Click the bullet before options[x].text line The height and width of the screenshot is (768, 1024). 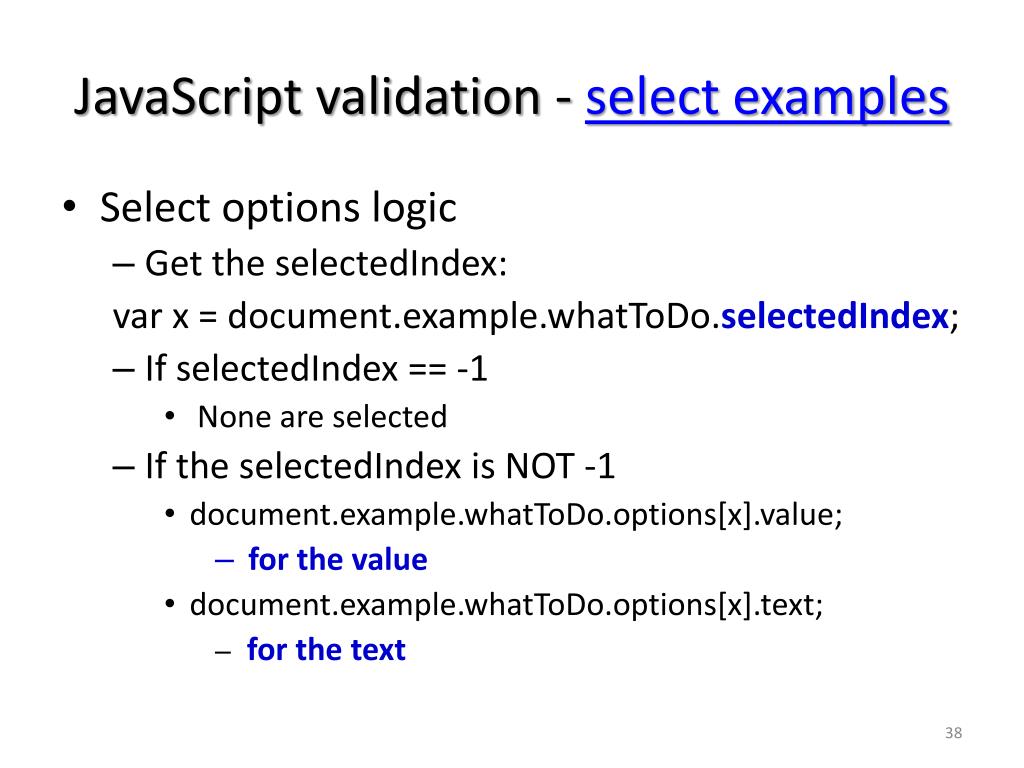(170, 604)
